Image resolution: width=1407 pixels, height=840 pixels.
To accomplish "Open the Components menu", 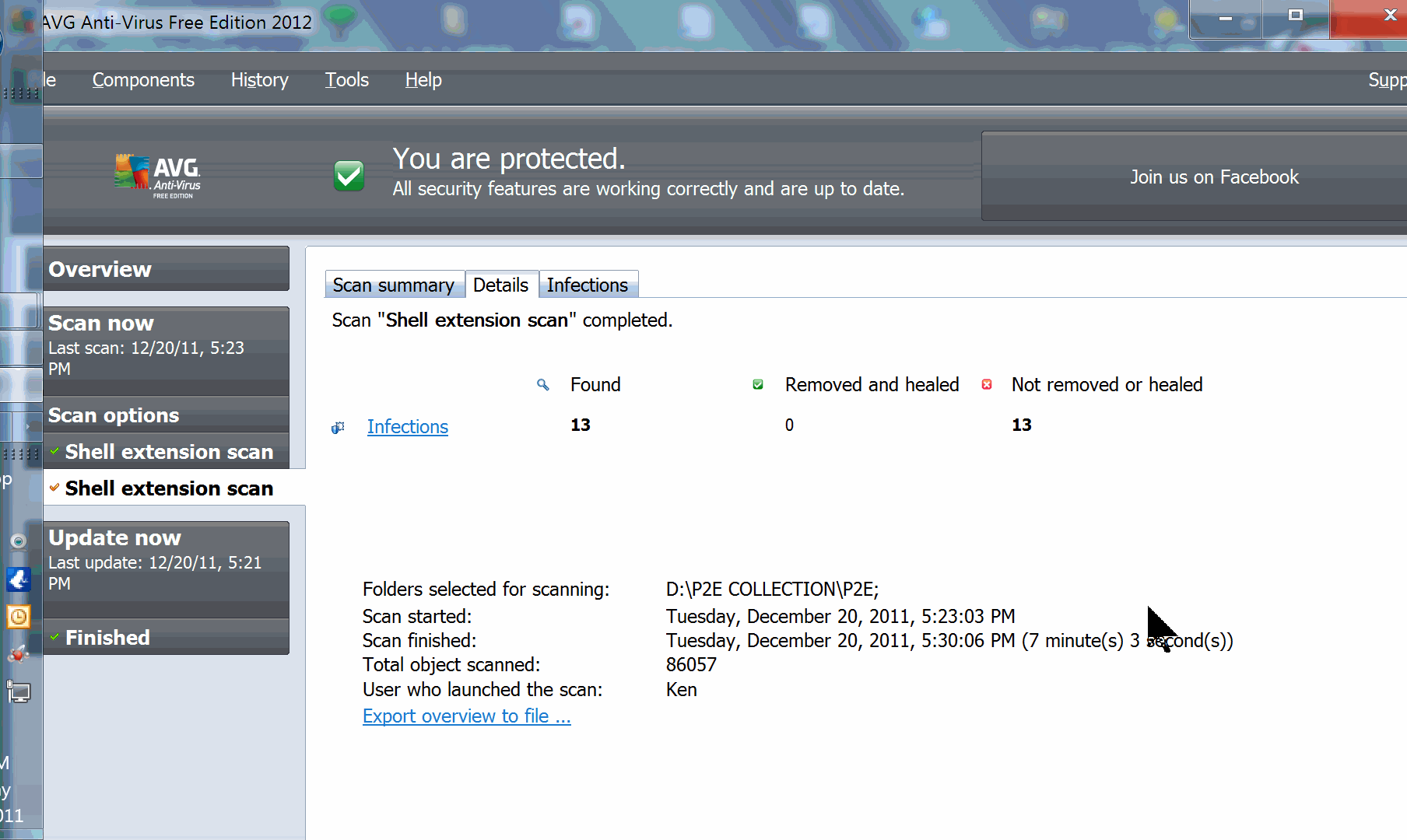I will click(143, 80).
